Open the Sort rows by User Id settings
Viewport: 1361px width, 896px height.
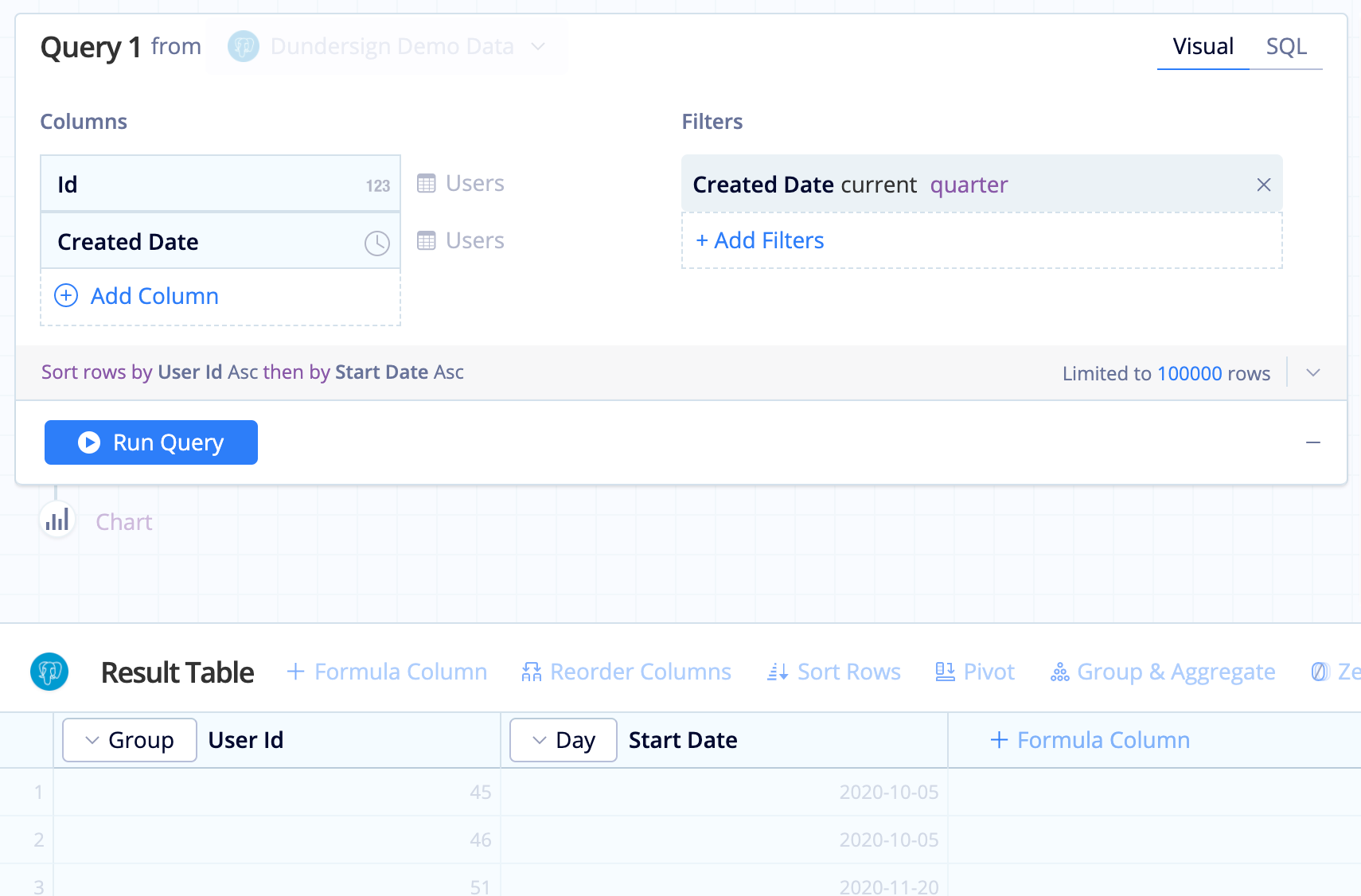pos(252,372)
